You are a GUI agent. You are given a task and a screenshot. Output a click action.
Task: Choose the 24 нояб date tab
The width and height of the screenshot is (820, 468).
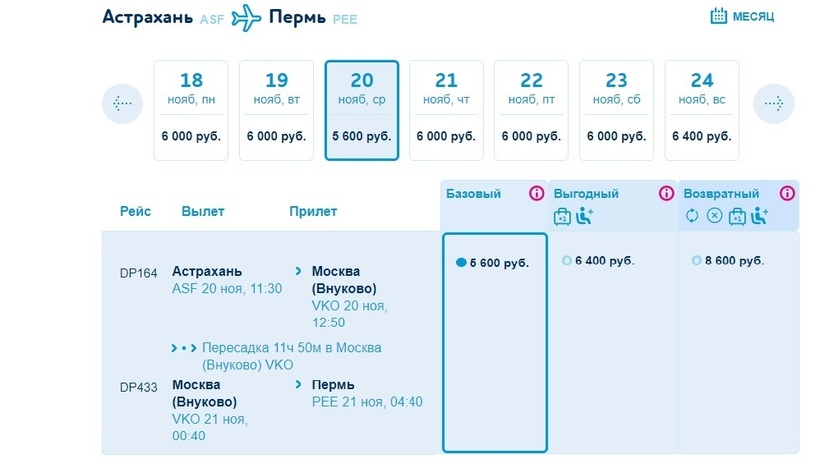(702, 110)
